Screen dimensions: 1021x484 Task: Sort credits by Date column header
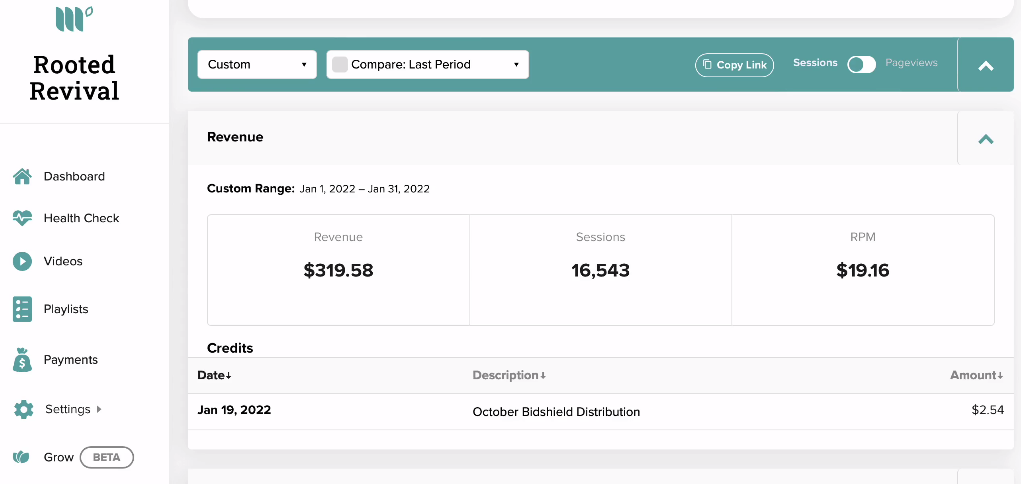click(x=214, y=375)
